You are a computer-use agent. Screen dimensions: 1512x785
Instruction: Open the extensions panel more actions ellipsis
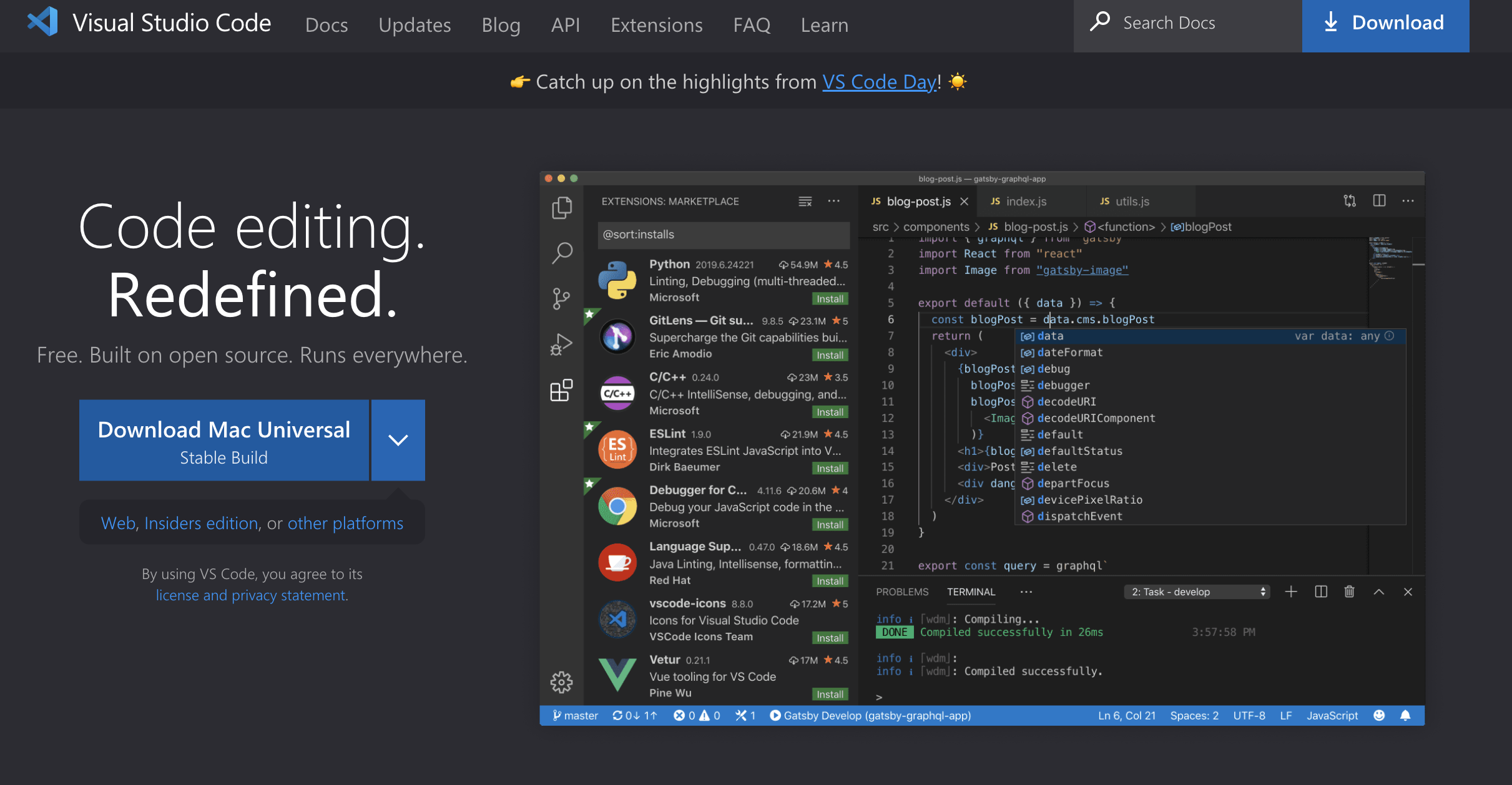tap(834, 201)
